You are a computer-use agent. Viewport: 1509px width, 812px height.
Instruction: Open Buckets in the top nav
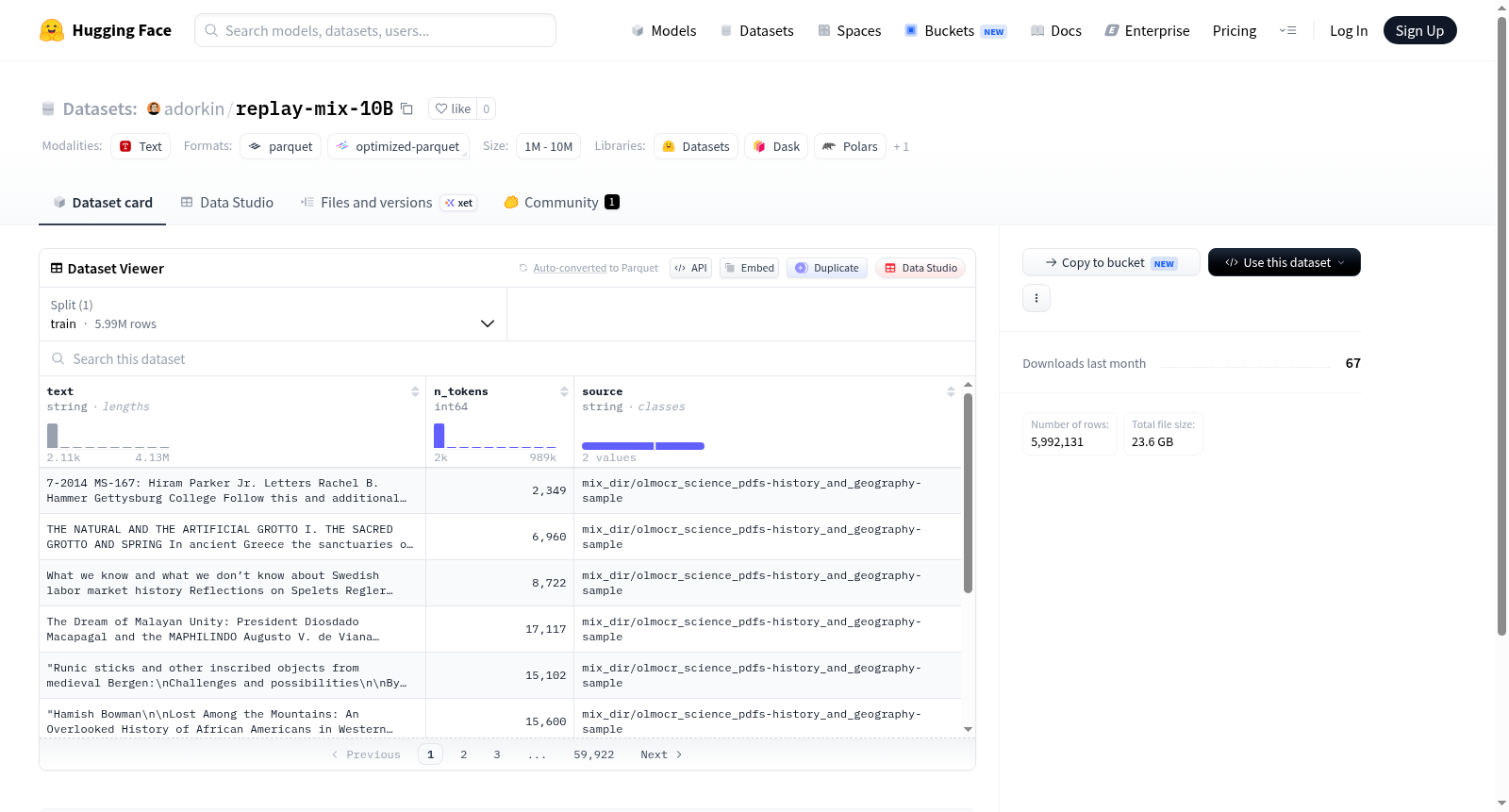click(955, 30)
